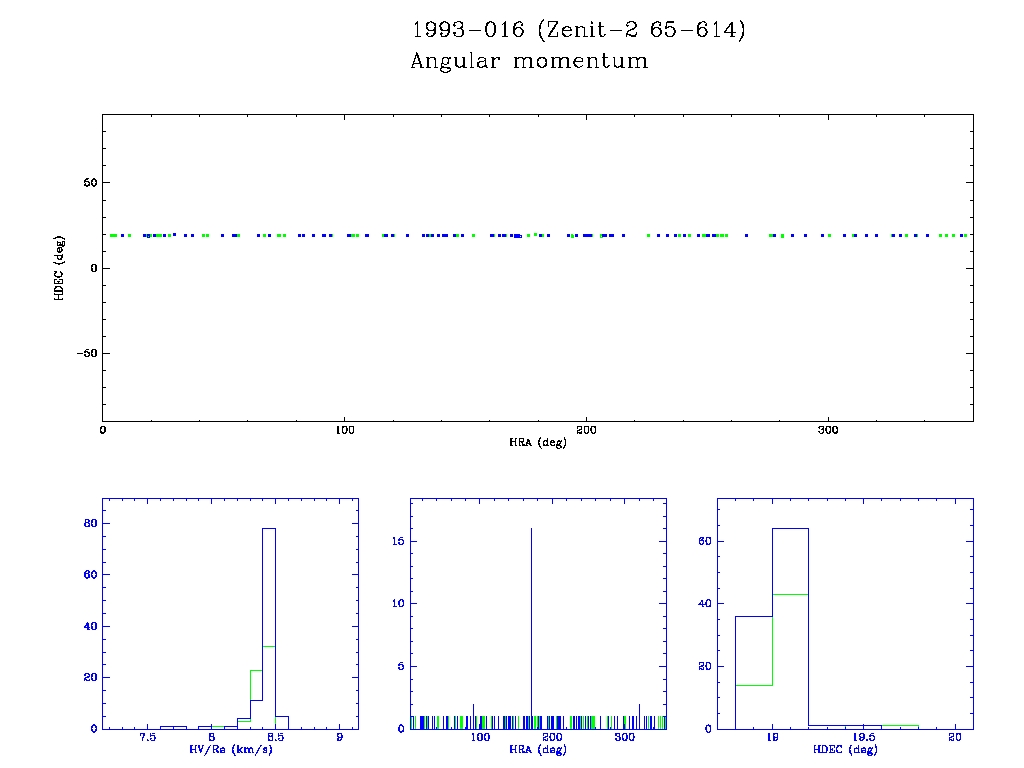The width and height of the screenshot is (1024, 768).
Task: Click the "-50" tick label on the scatter plot
Action: [85, 353]
